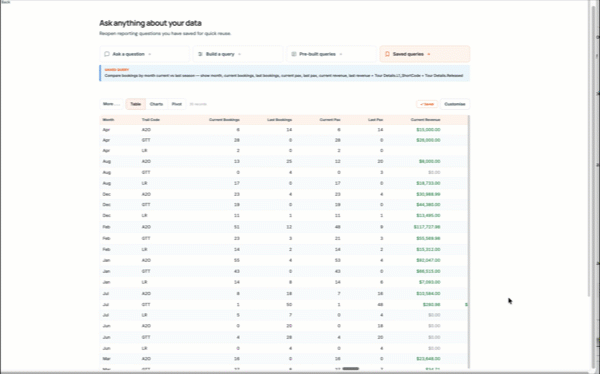Screen dimensions: 600x374
Task: Click the Build a query icon
Action: click(x=200, y=54)
